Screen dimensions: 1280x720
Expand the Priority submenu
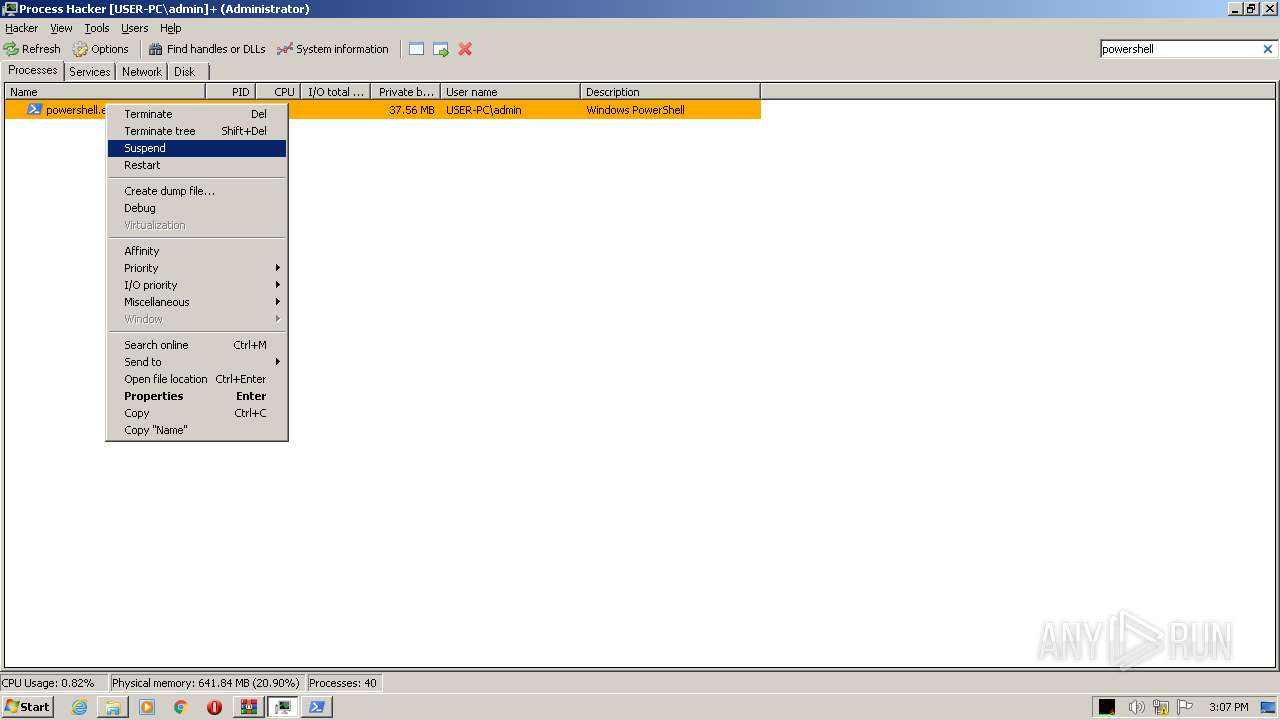(197, 268)
